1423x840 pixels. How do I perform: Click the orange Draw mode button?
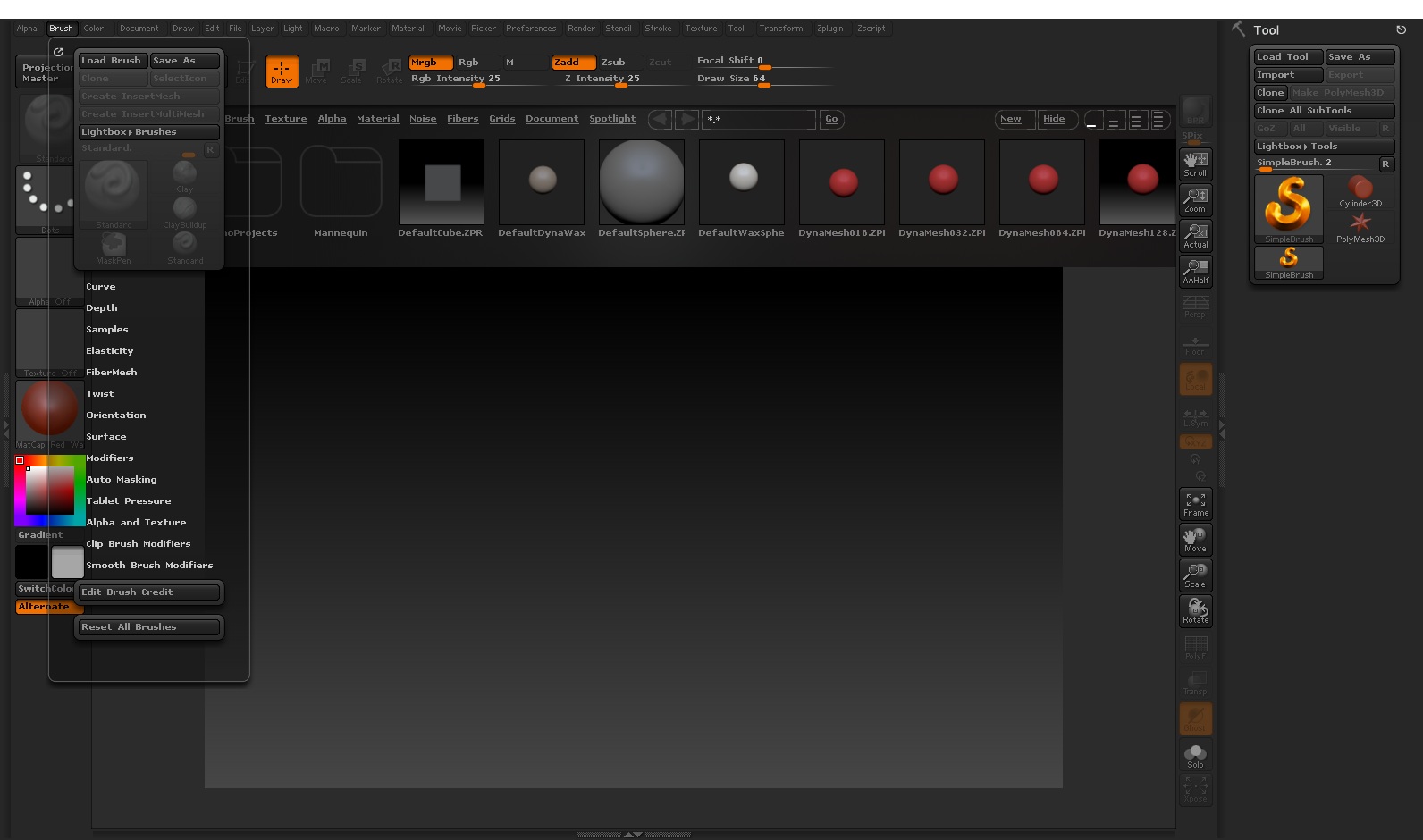click(282, 71)
